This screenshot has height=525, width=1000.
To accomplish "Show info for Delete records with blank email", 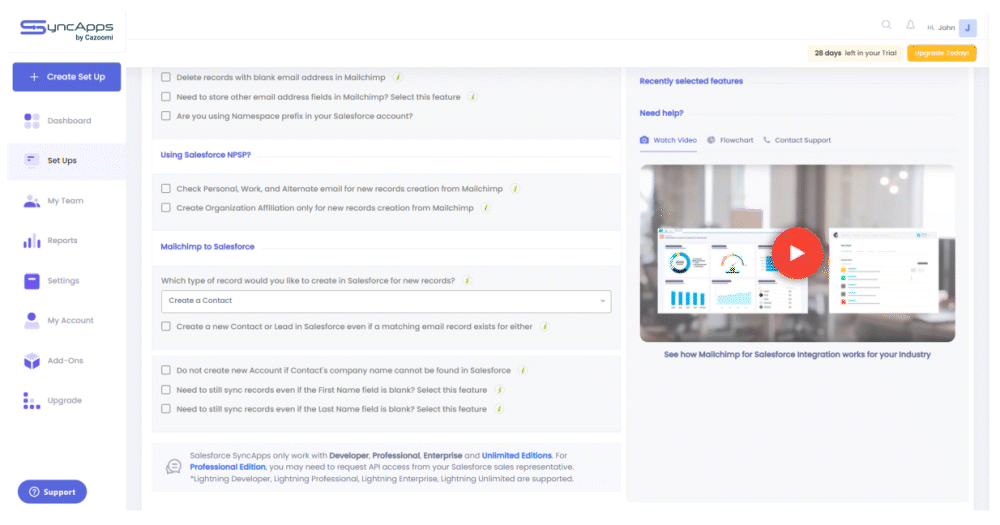I will click(x=398, y=77).
